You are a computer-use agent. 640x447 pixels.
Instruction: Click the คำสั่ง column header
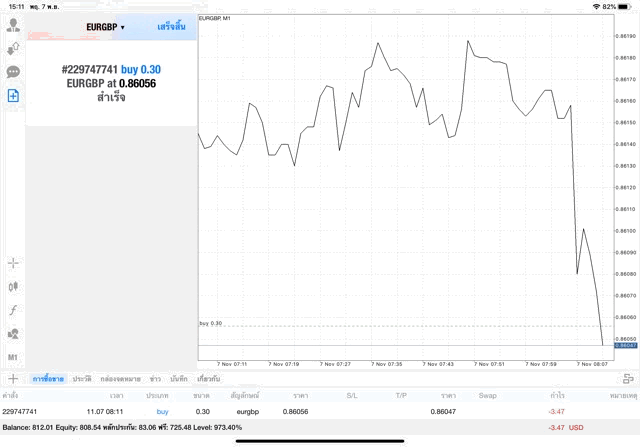10,396
